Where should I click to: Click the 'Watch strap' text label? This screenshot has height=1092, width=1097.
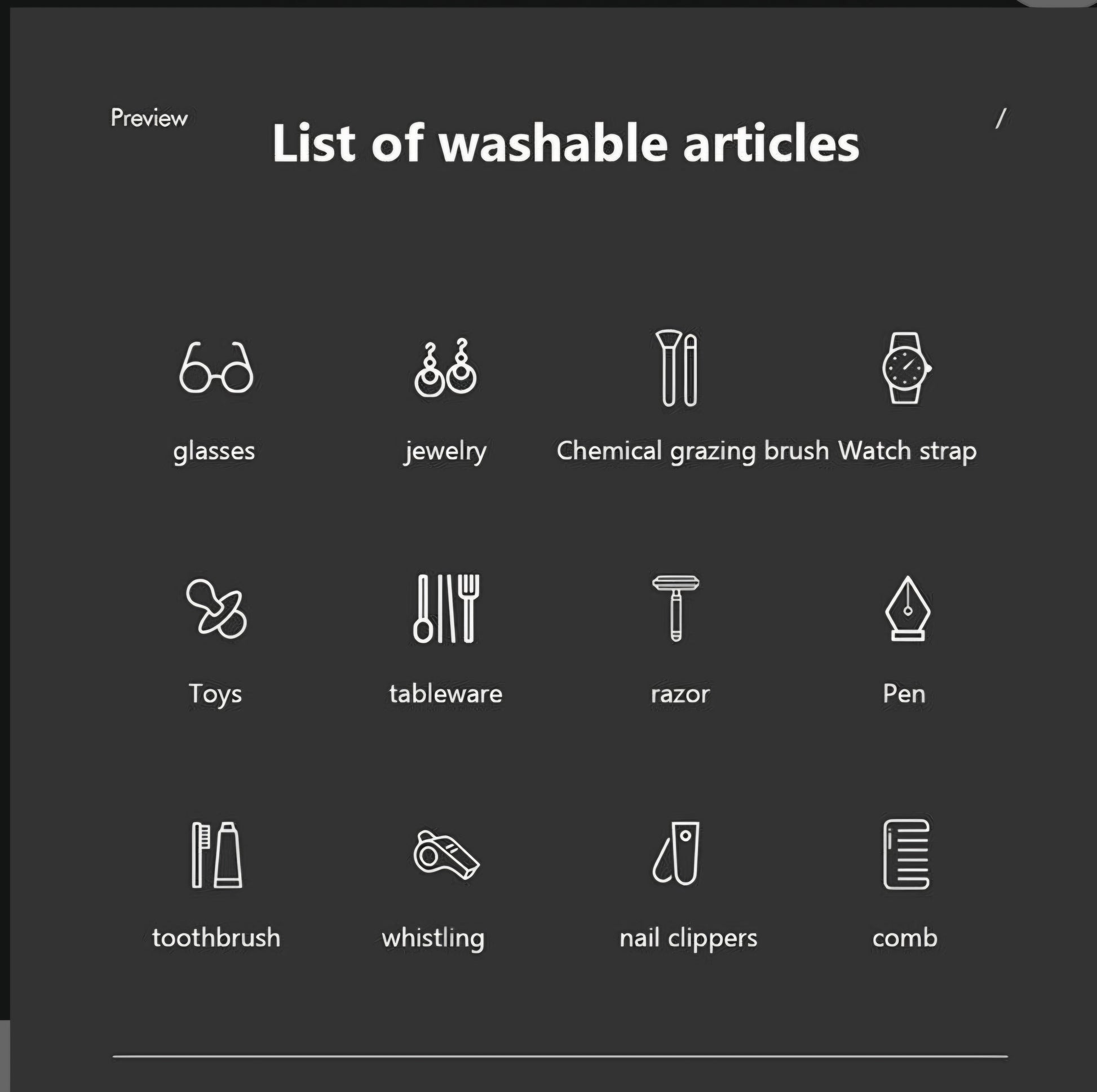[907, 451]
